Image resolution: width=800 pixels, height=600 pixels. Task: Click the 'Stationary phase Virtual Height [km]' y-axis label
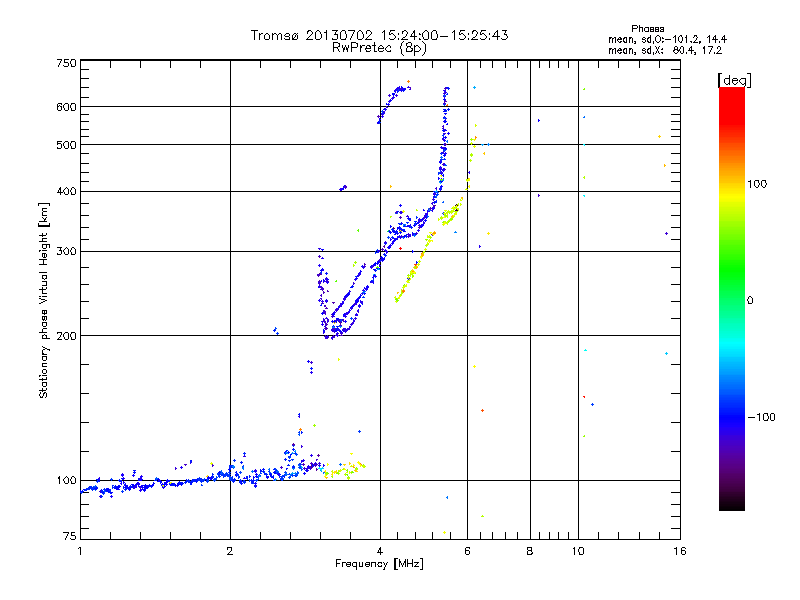coord(44,300)
